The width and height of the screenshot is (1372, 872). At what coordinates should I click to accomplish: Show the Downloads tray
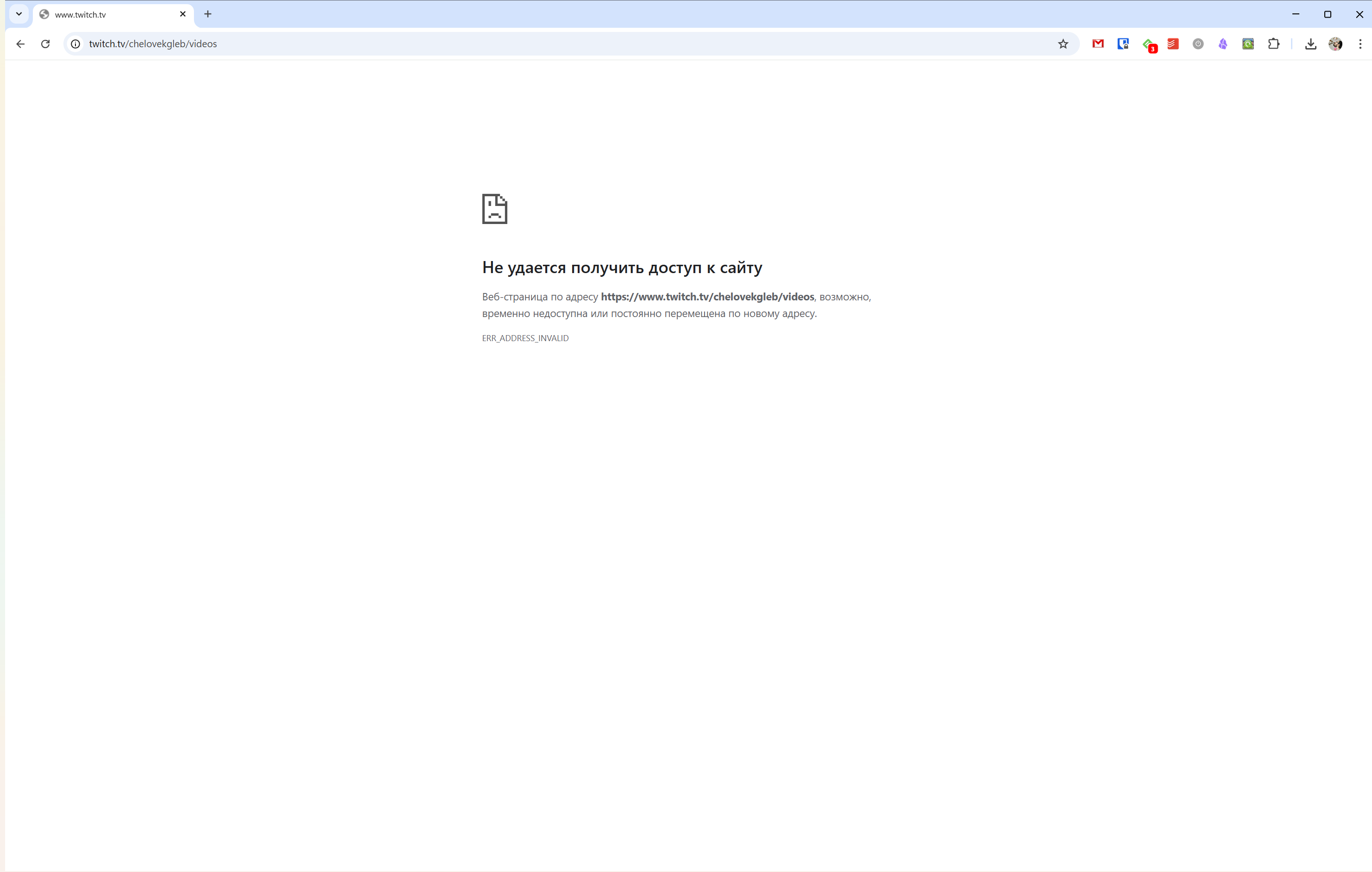click(x=1310, y=44)
